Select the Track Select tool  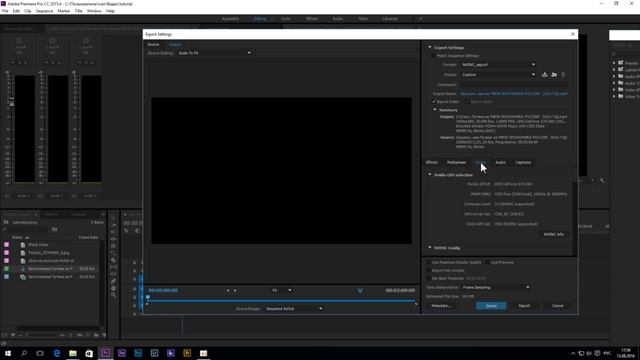(113, 225)
